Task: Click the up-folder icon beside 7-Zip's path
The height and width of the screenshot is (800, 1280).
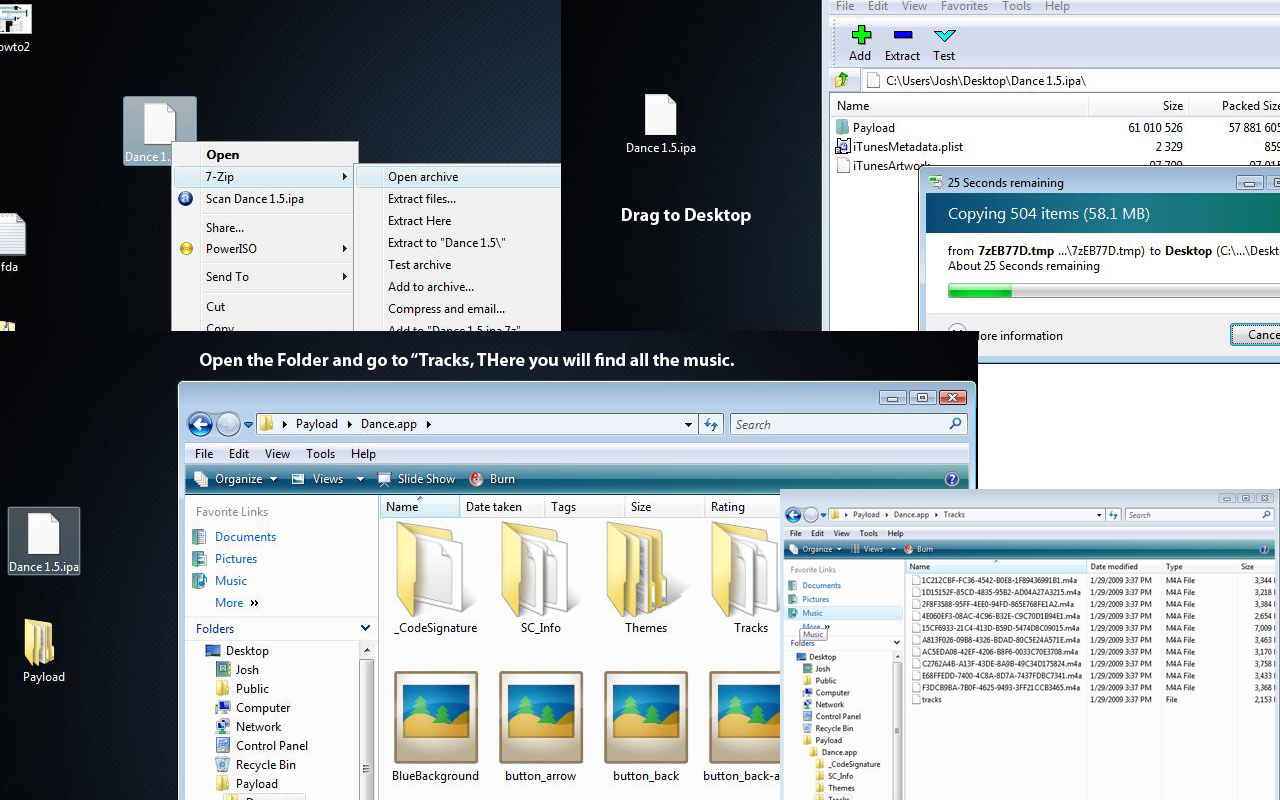Action: pos(842,80)
